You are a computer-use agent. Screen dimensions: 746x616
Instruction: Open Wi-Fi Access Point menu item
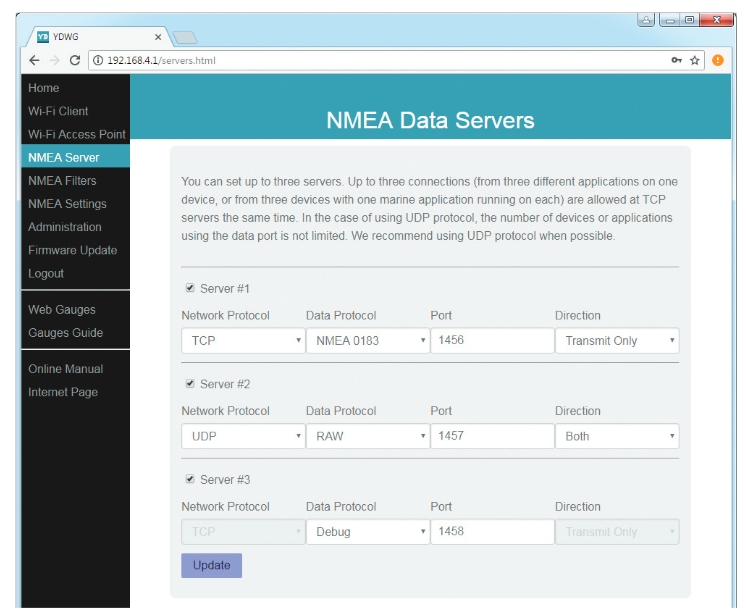77,135
